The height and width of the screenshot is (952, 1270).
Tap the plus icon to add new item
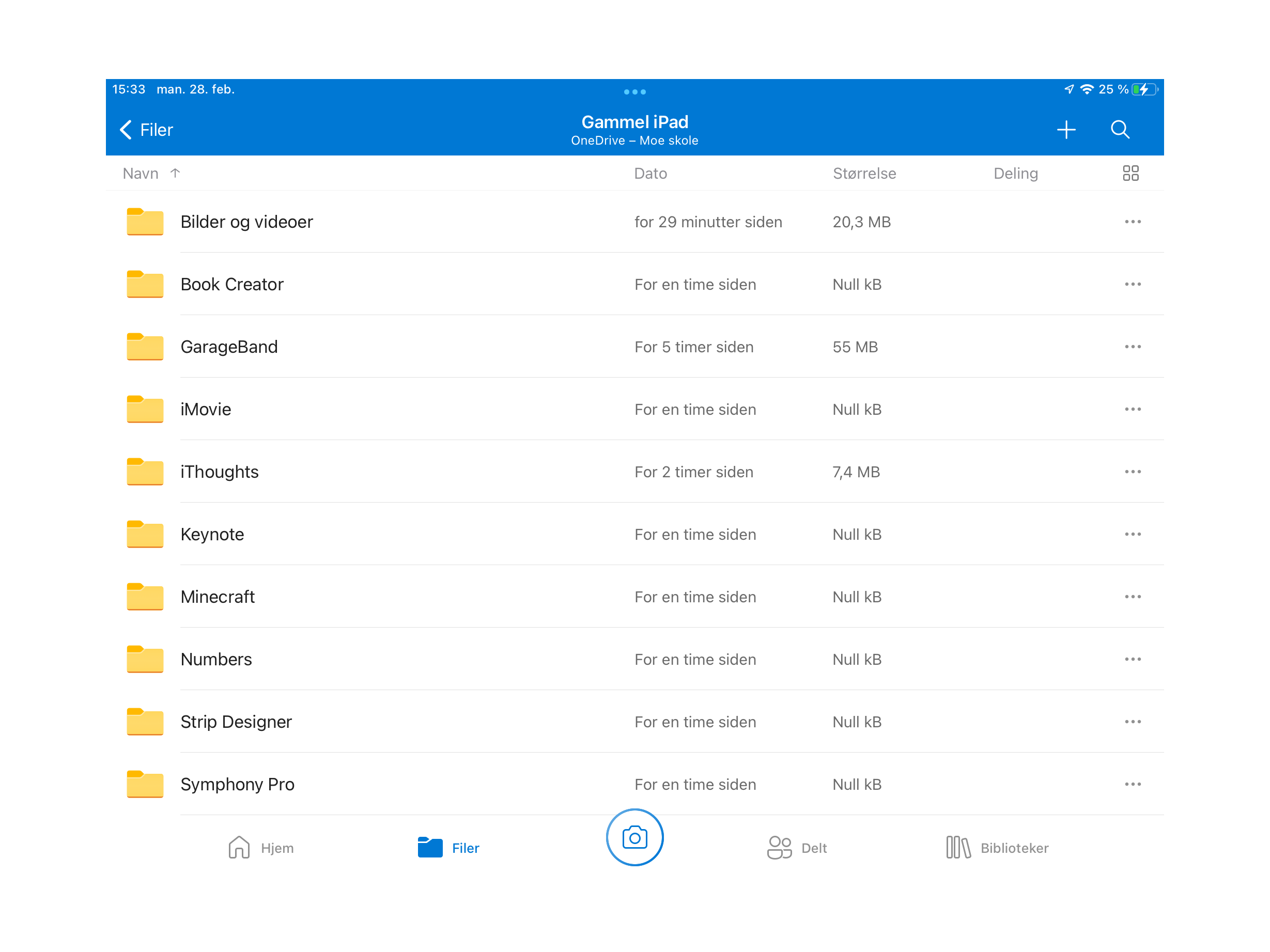click(x=1066, y=130)
